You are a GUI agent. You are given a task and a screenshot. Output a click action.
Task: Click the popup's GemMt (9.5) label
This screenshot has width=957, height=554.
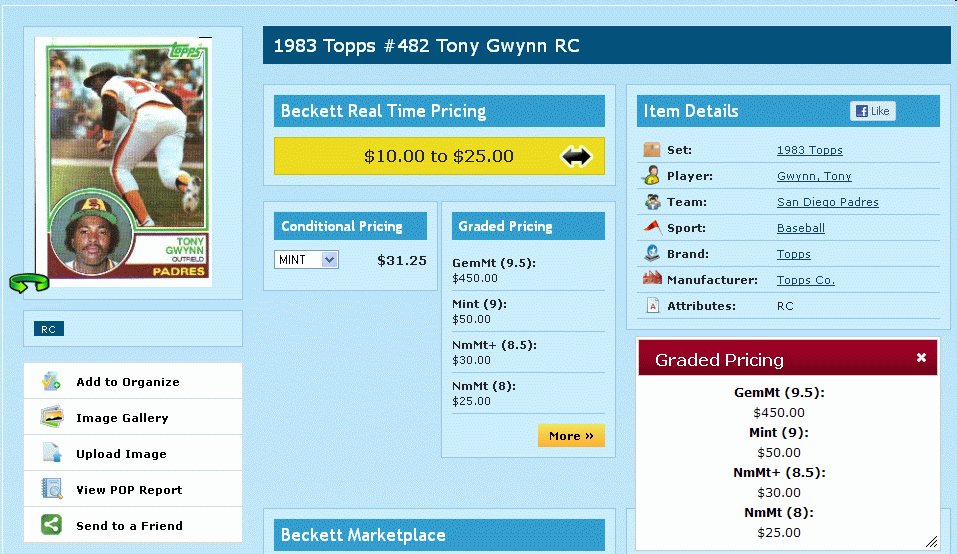[x=779, y=392]
